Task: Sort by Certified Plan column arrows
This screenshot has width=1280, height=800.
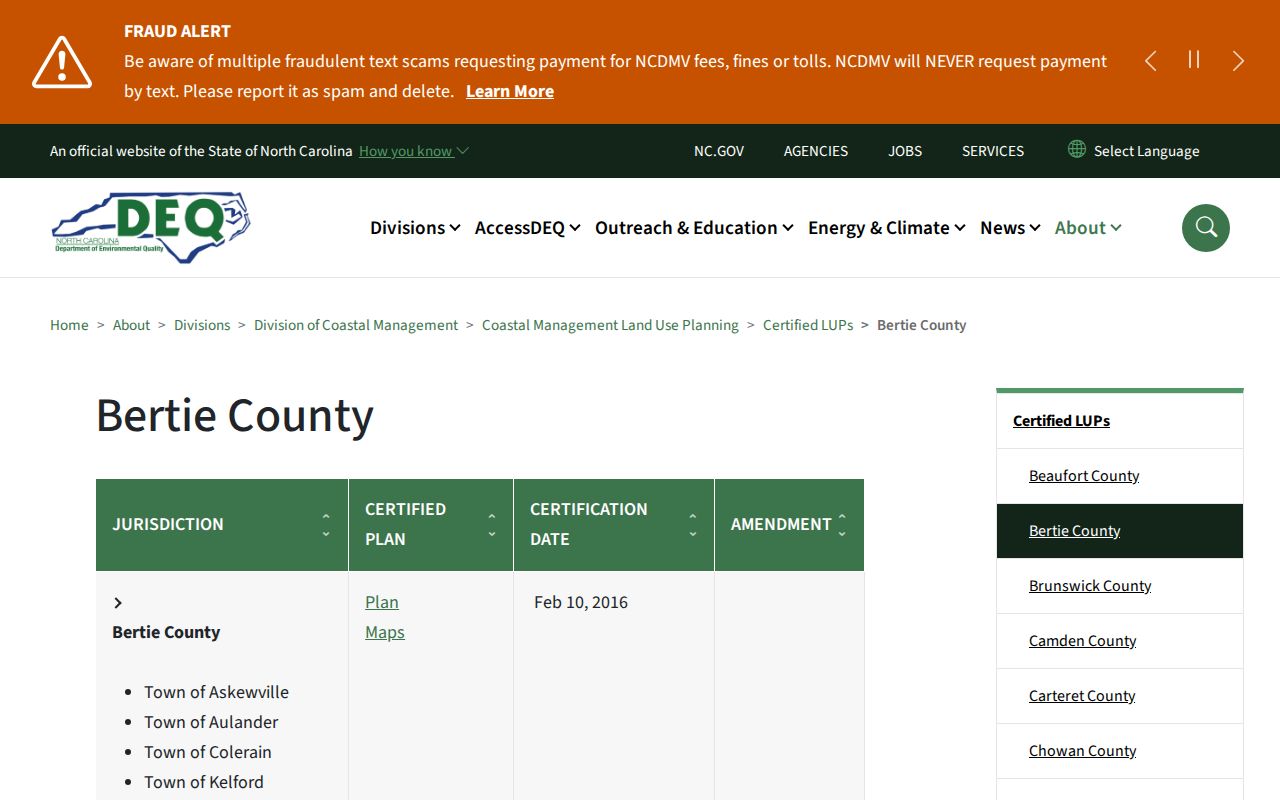Action: [492, 525]
